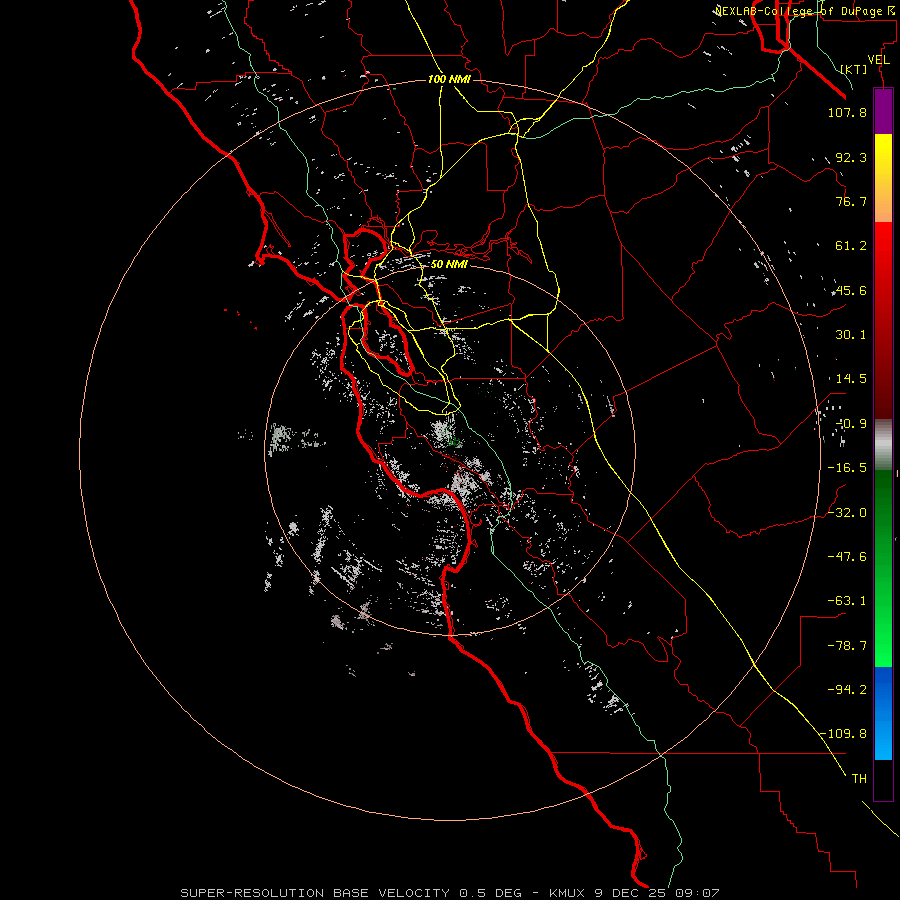900x900 pixels.
Task: Click the -63.1 velocity legend value
Action: tap(847, 601)
